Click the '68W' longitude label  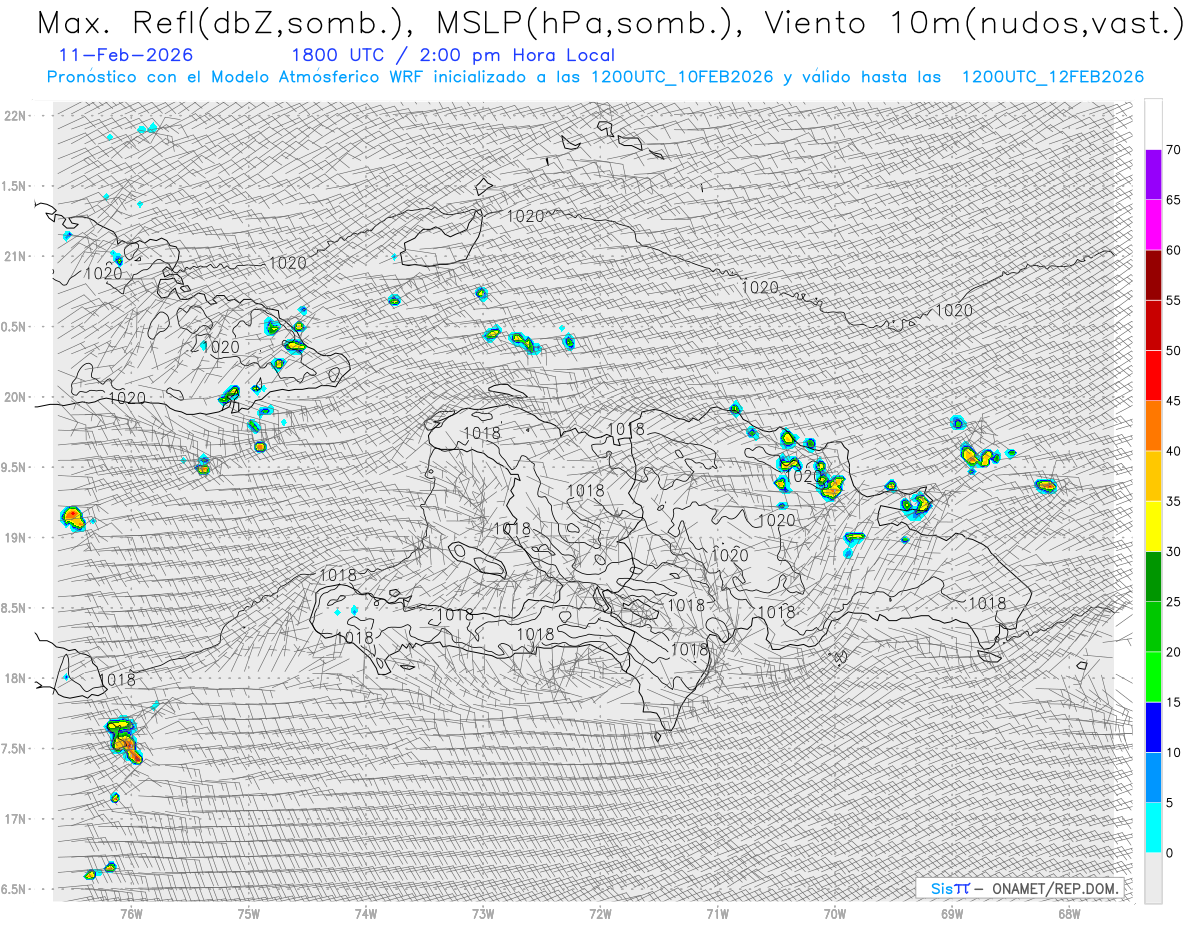pyautogui.click(x=1069, y=912)
